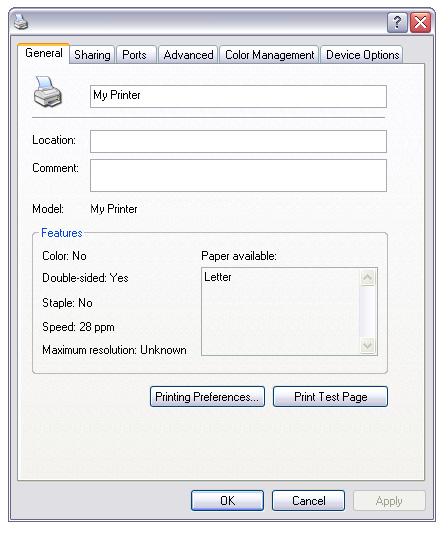Click the question mark help button
This screenshot has width=448, height=537.
point(397,23)
